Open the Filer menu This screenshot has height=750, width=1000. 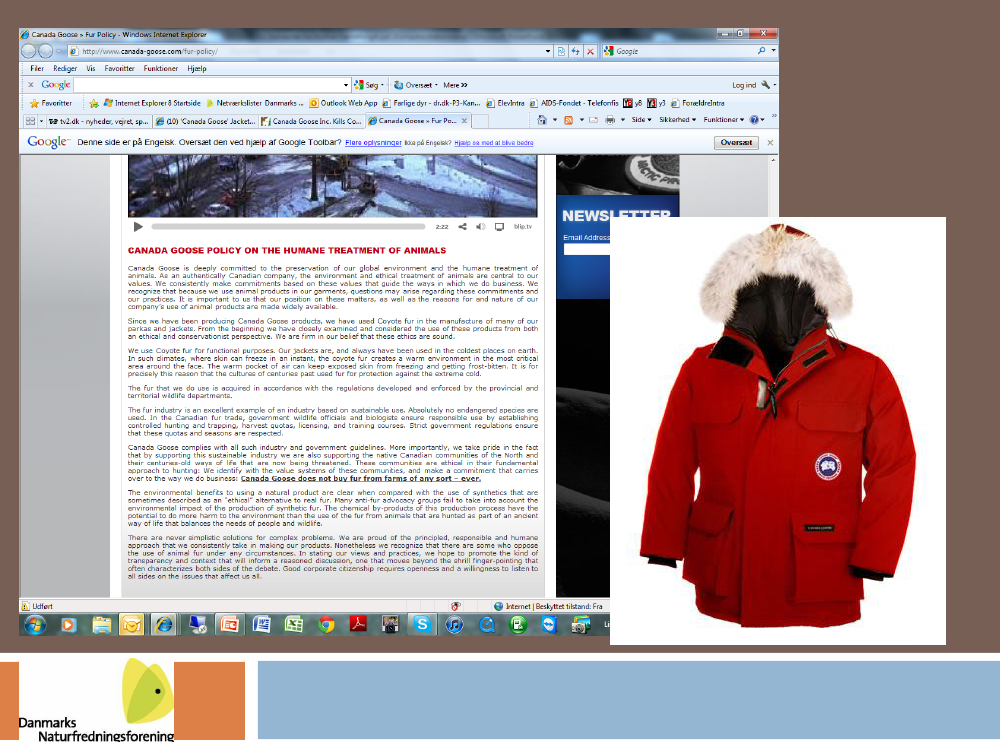(x=37, y=68)
